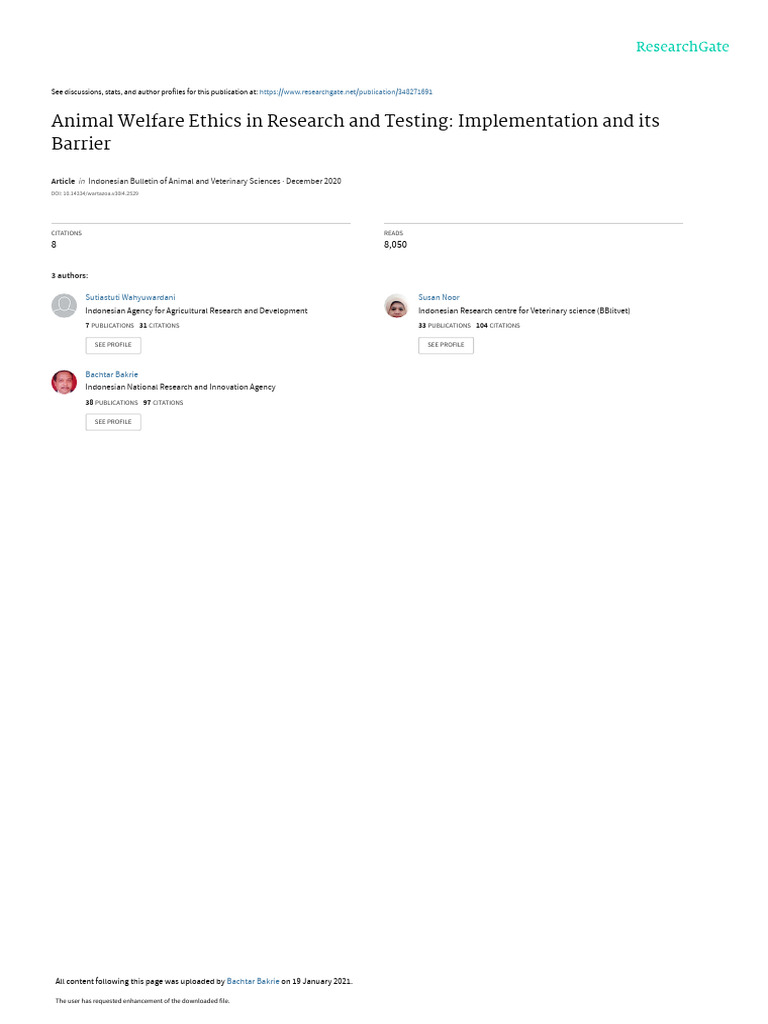Open Sutiastuti Wahyuwardani author name link

(130, 297)
